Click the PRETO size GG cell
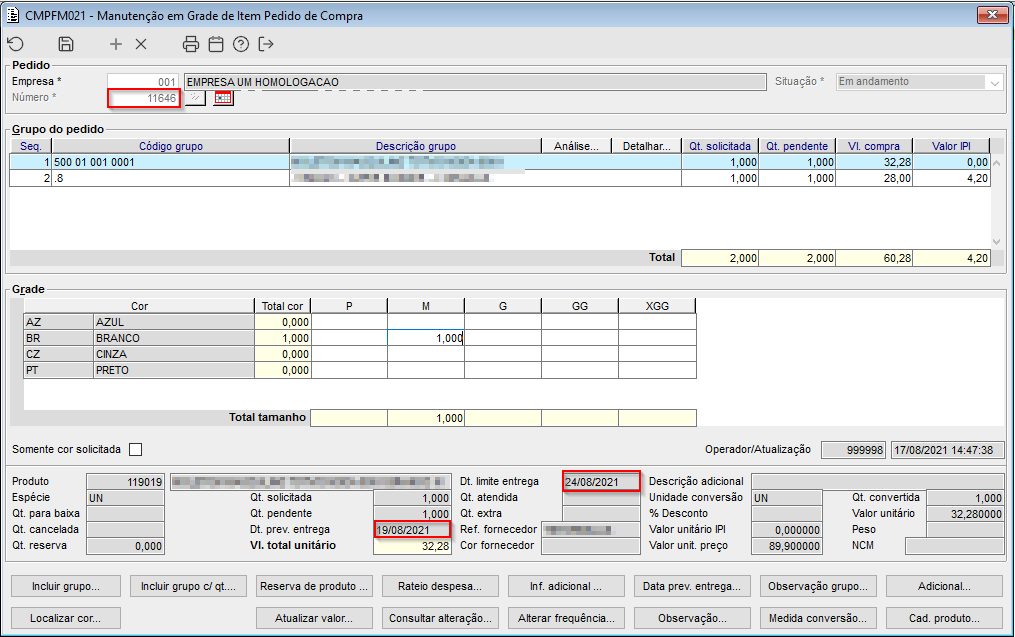 coord(580,370)
